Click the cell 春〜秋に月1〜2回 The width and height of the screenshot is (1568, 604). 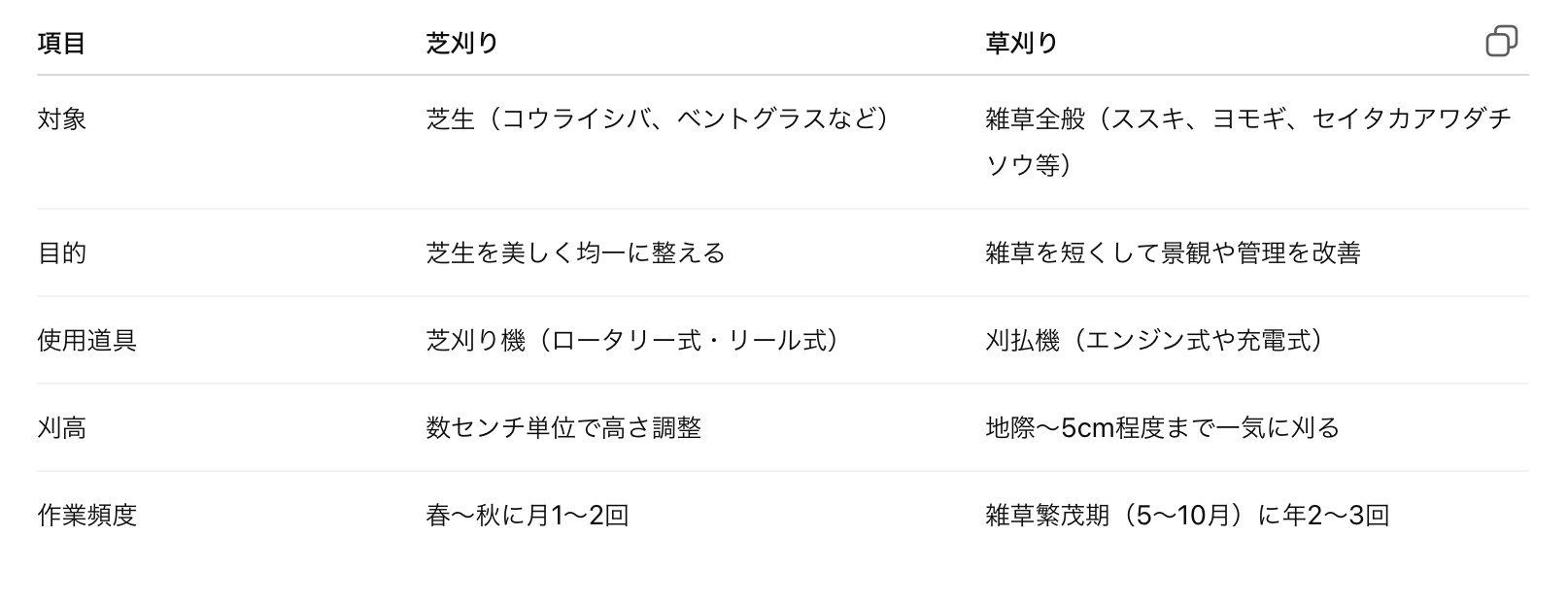coord(528,516)
